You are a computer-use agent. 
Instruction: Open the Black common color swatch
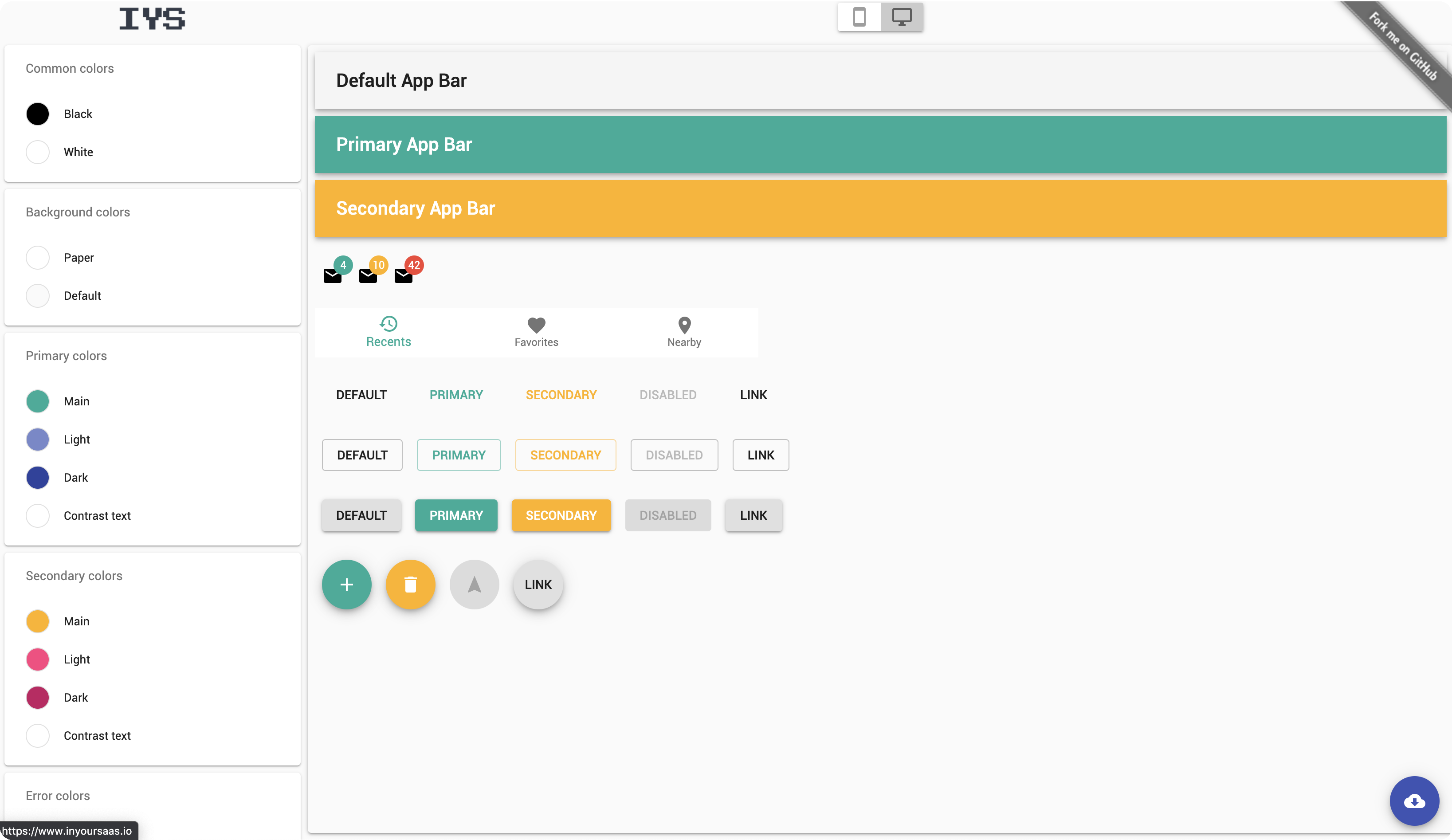coord(37,114)
